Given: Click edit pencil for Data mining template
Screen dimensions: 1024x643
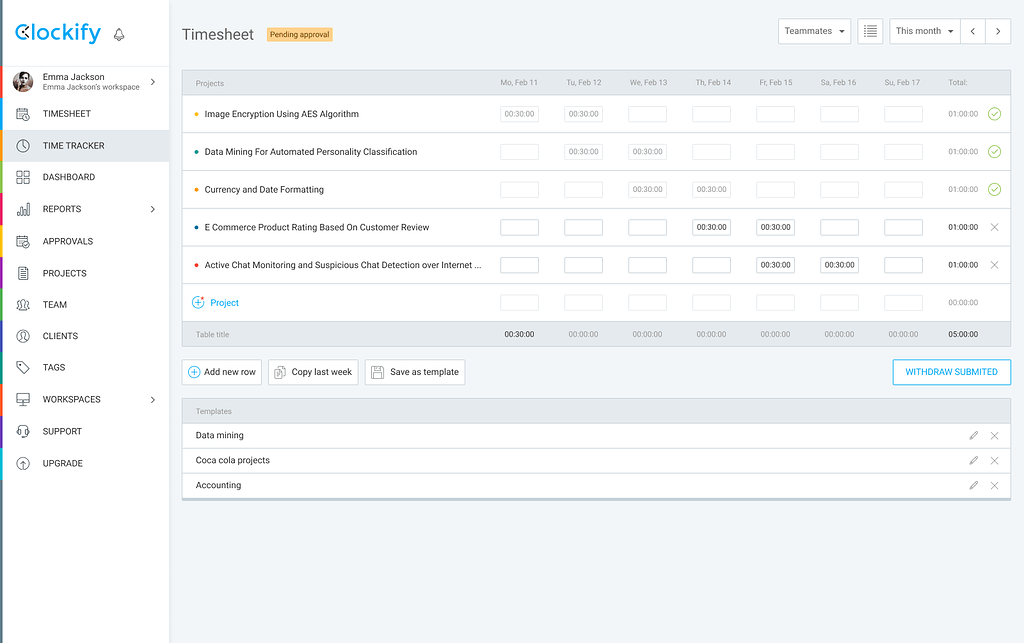Looking at the screenshot, I should [973, 436].
